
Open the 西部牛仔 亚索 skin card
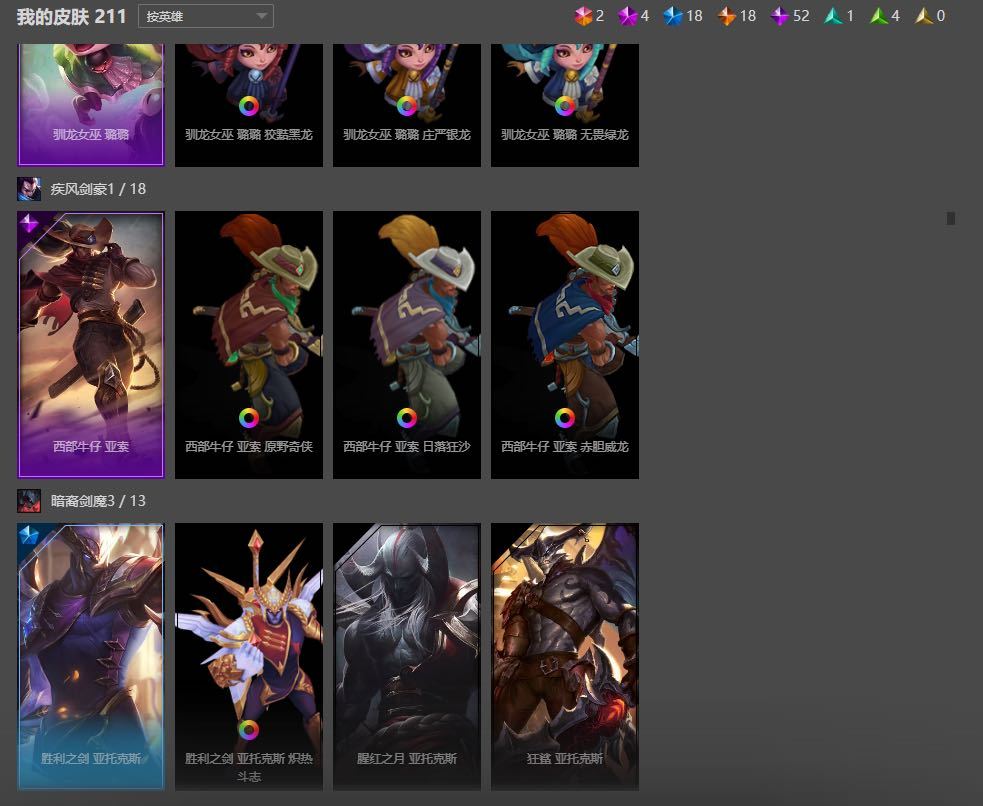click(x=91, y=345)
